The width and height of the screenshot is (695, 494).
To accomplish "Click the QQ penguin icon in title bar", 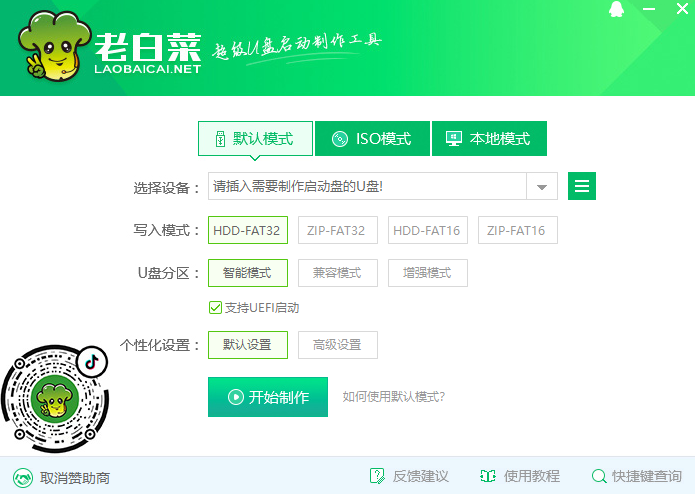I will [x=617, y=9].
